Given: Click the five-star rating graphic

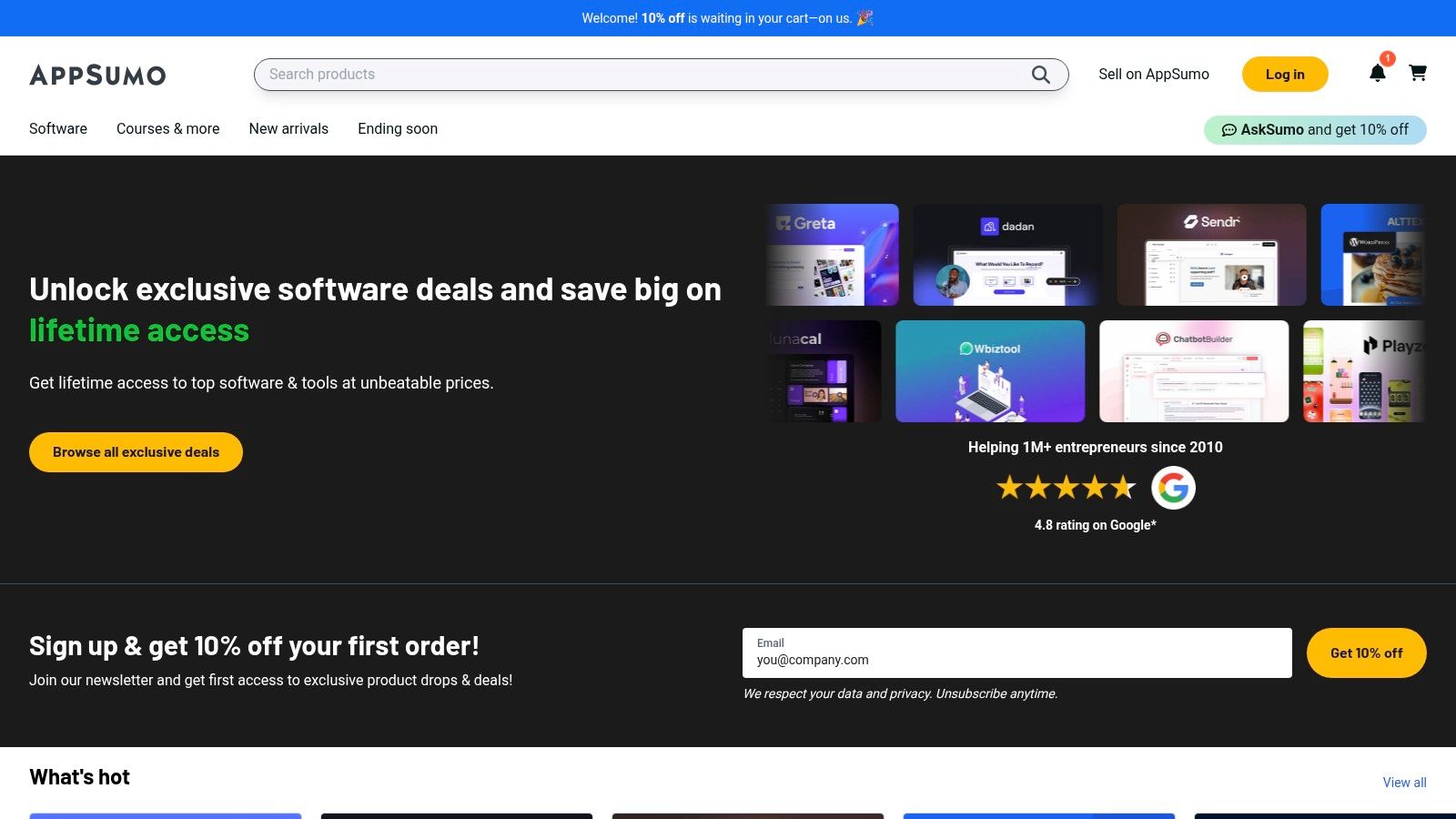Looking at the screenshot, I should coord(1067,488).
